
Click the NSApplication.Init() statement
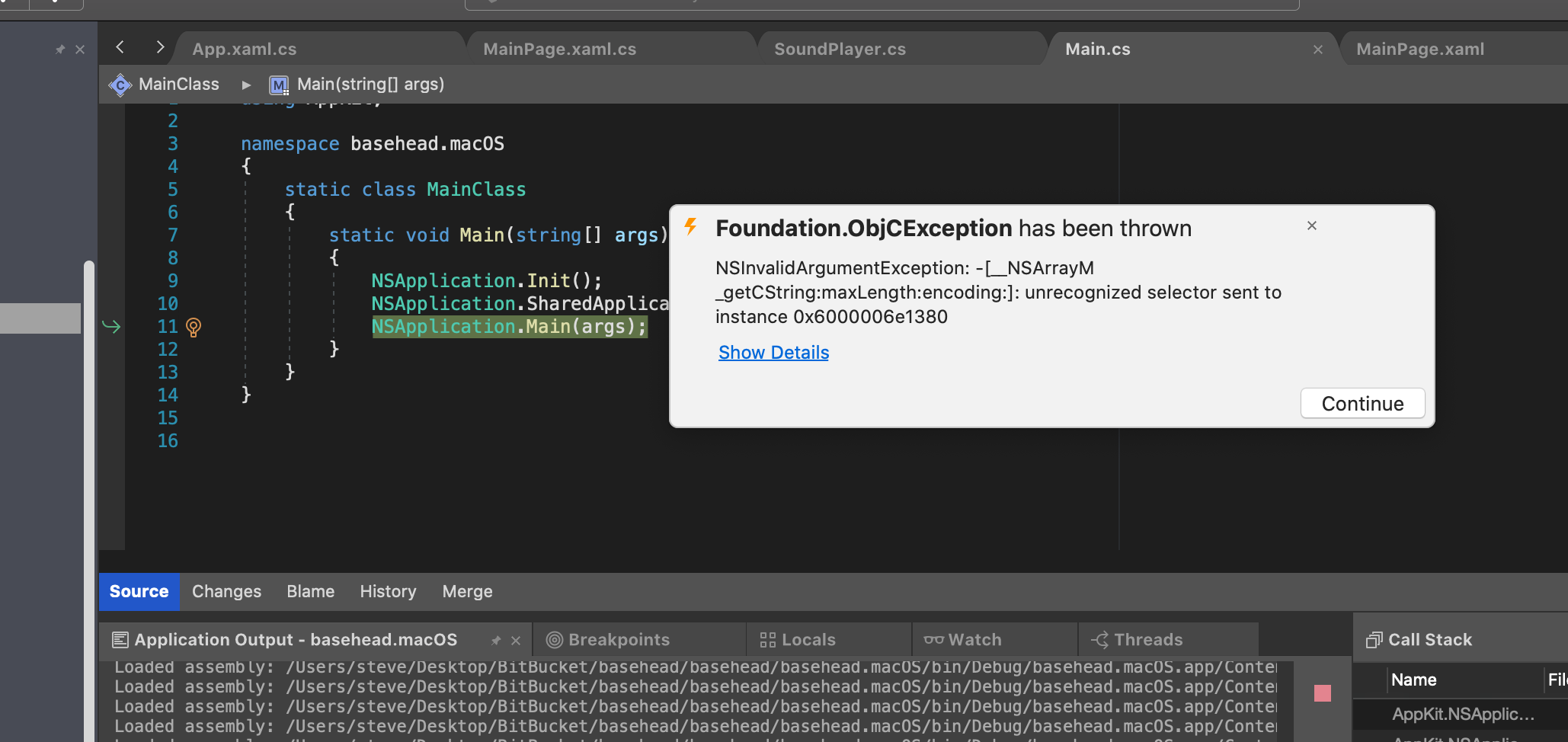point(486,281)
